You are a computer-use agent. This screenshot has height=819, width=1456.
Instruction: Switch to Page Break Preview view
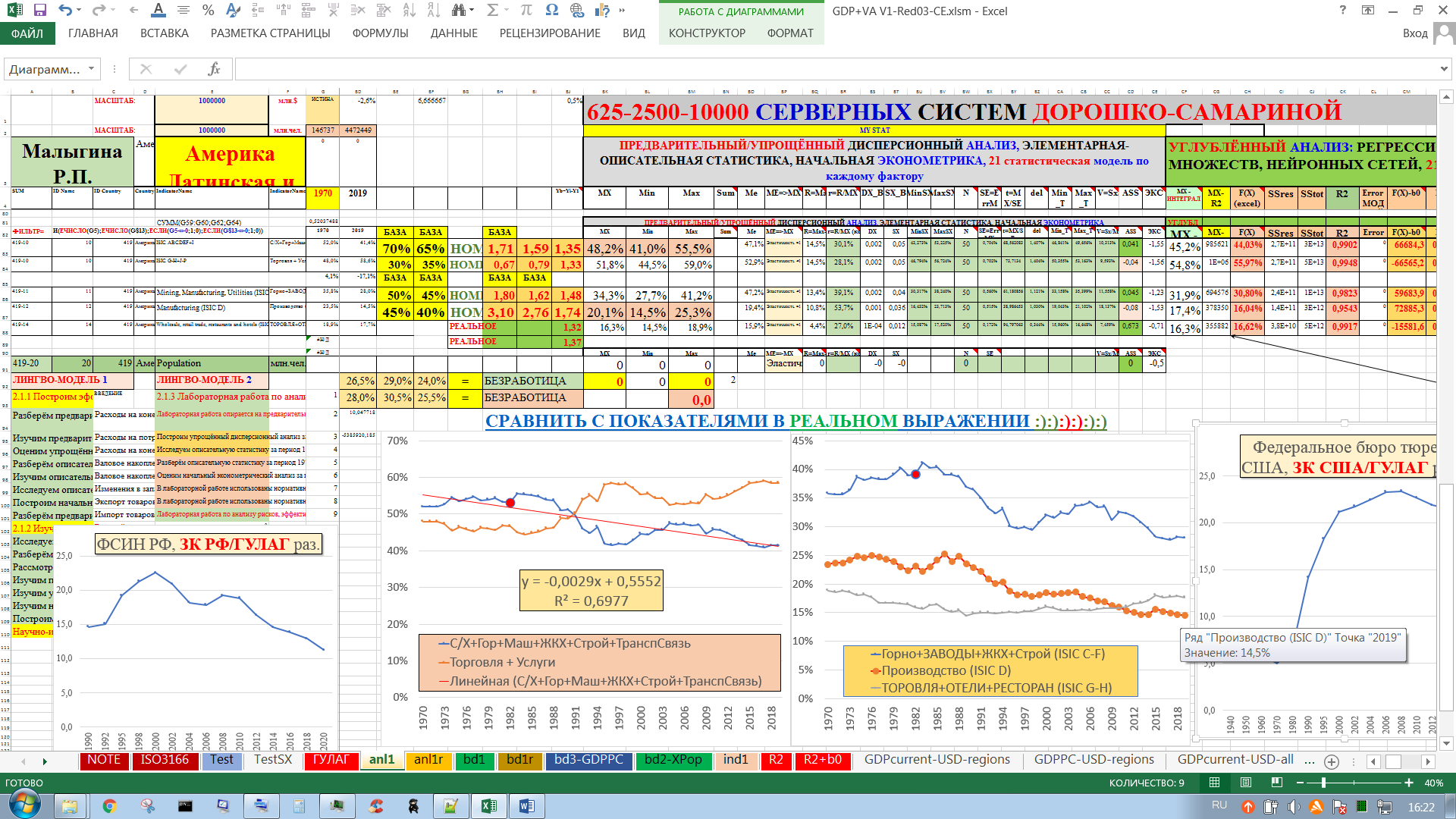point(1276,783)
